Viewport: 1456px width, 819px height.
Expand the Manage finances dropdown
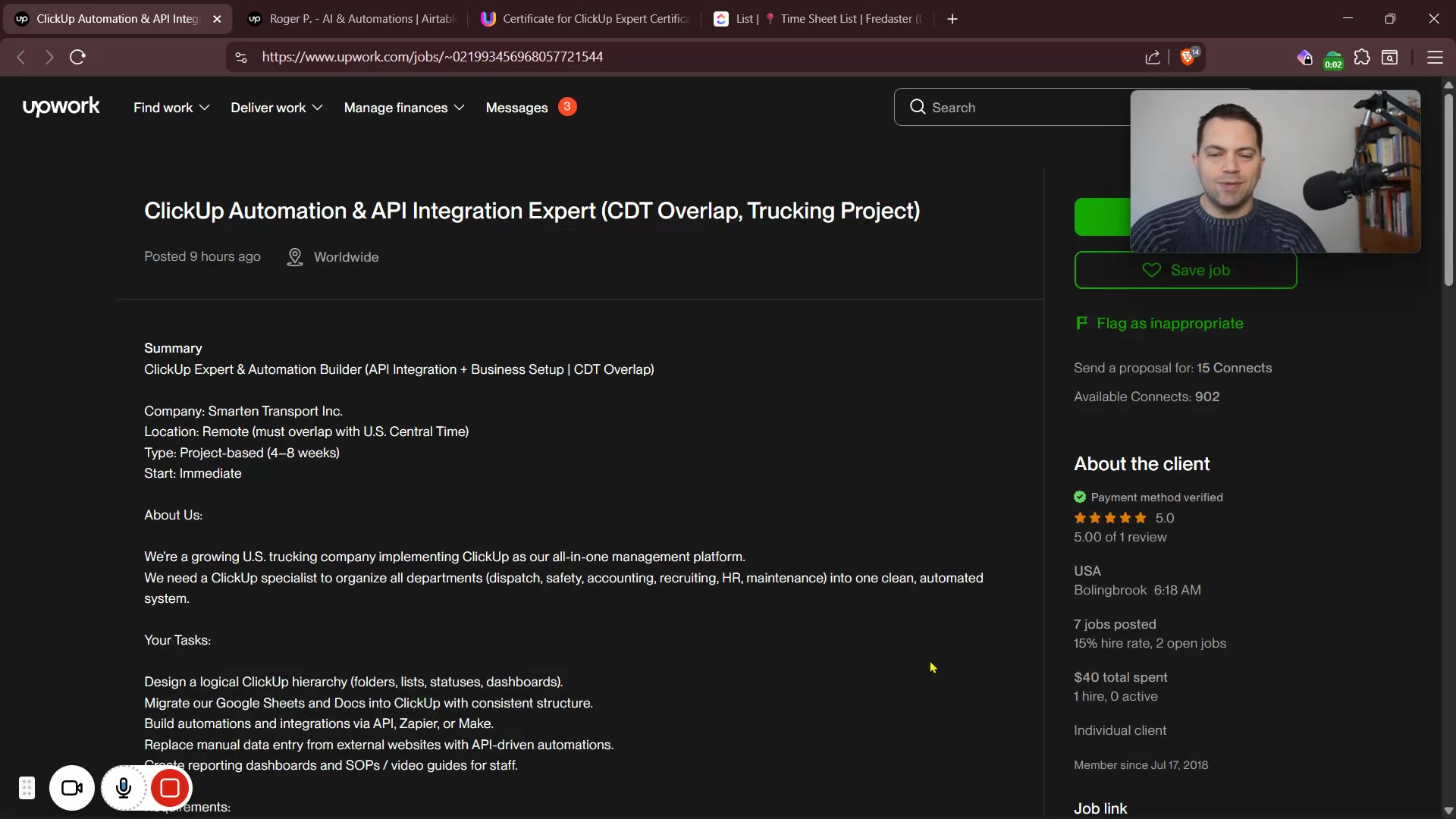(x=403, y=108)
